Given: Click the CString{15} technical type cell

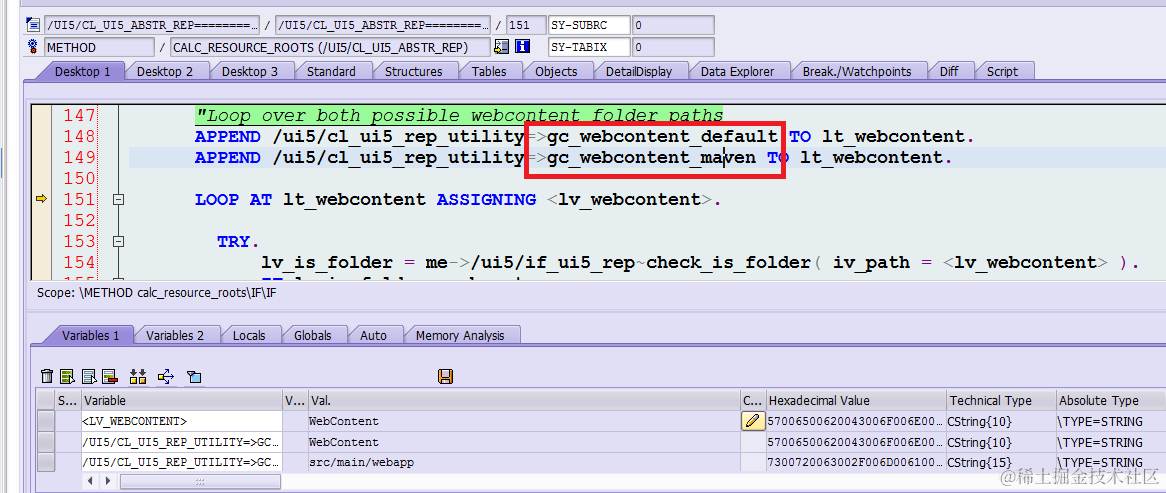Looking at the screenshot, I should click(x=1000, y=463).
